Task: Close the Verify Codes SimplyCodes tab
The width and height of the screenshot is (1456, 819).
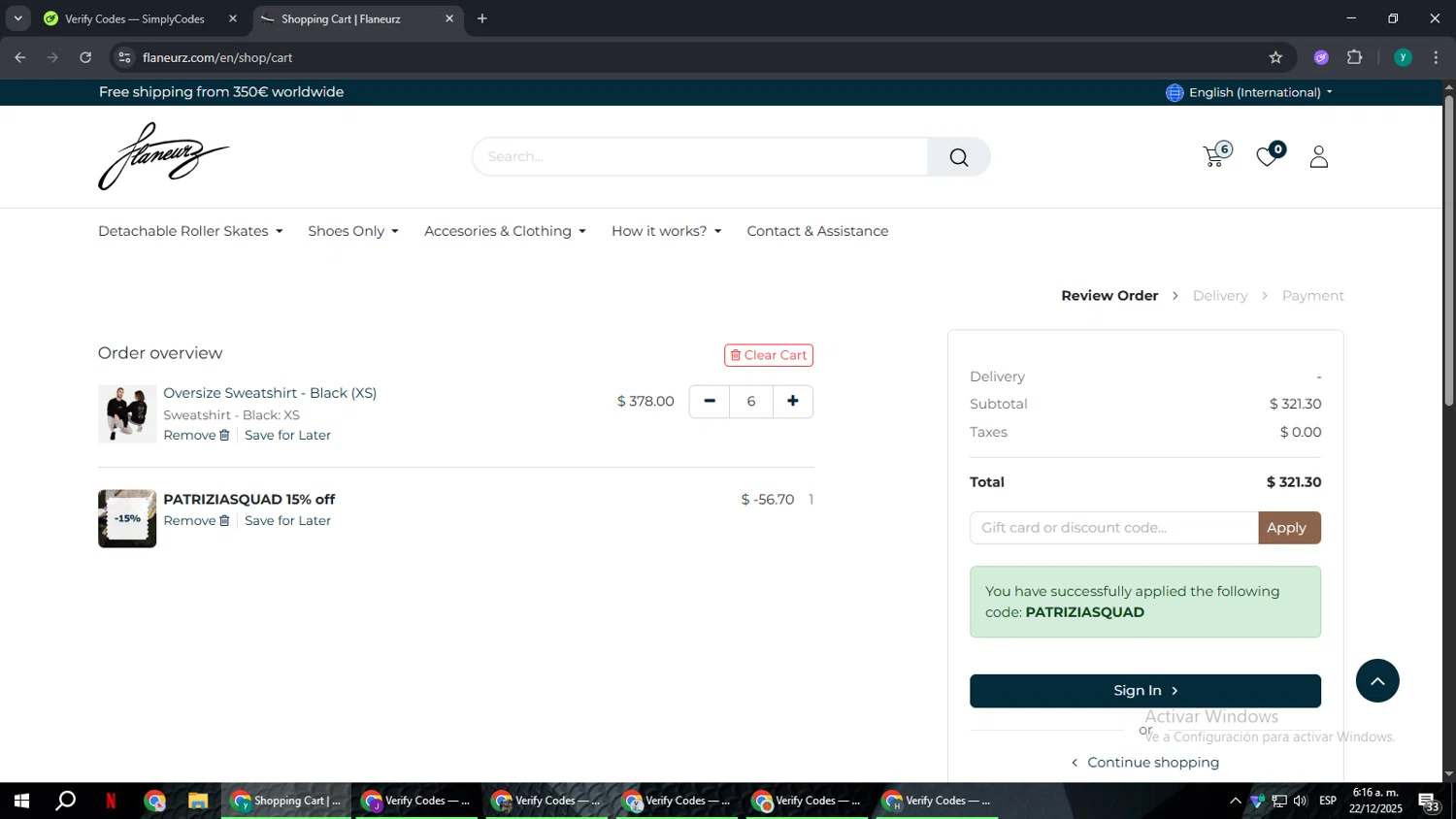Action: coord(233,18)
